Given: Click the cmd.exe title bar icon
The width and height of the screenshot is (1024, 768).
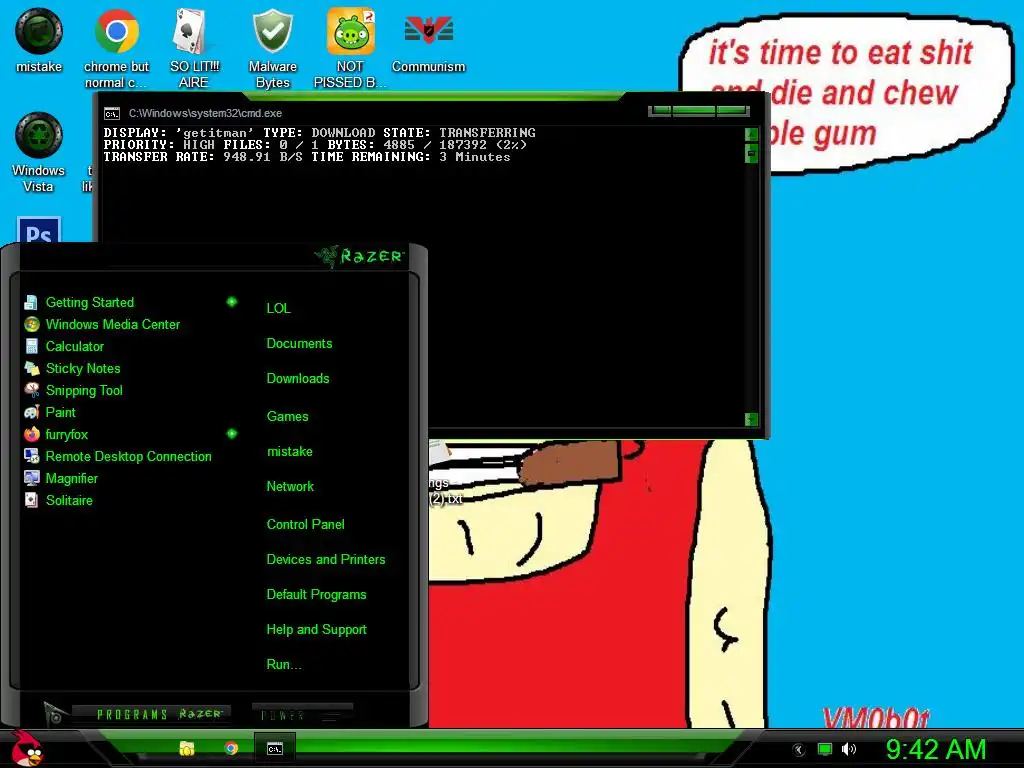Looking at the screenshot, I should click(112, 114).
